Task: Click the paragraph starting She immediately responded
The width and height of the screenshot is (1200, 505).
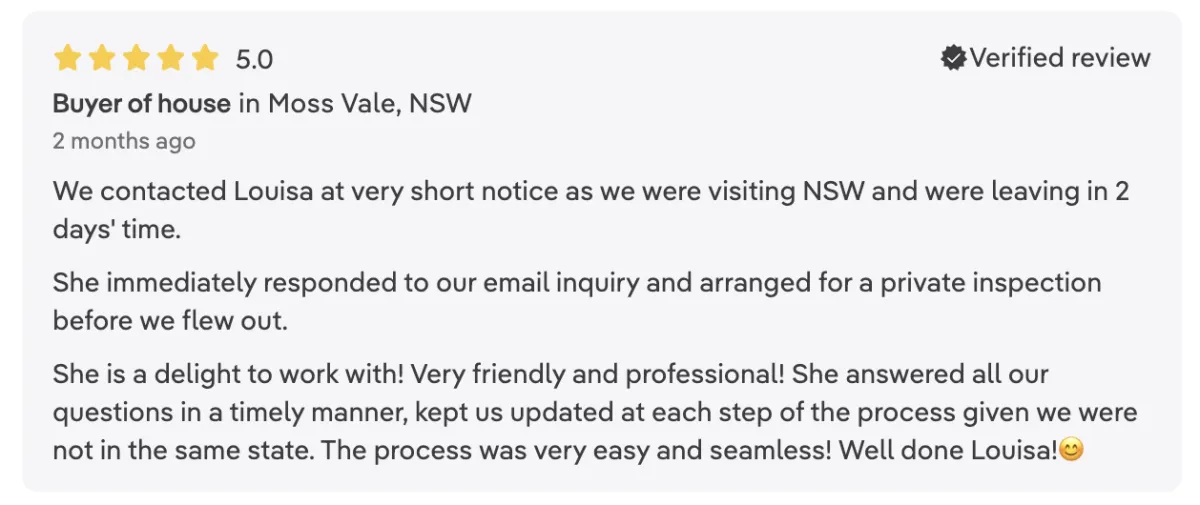Action: pyautogui.click(x=577, y=301)
